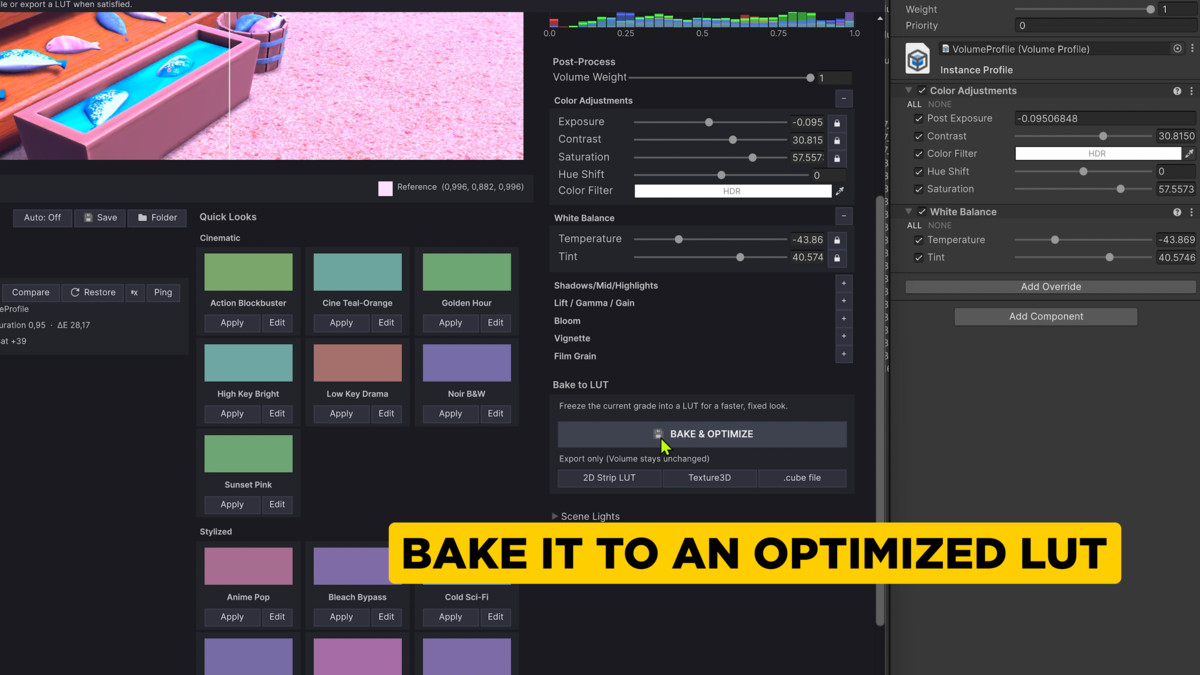
Task: Lock the Temperature value in Post-Process panel
Action: pos(838,240)
